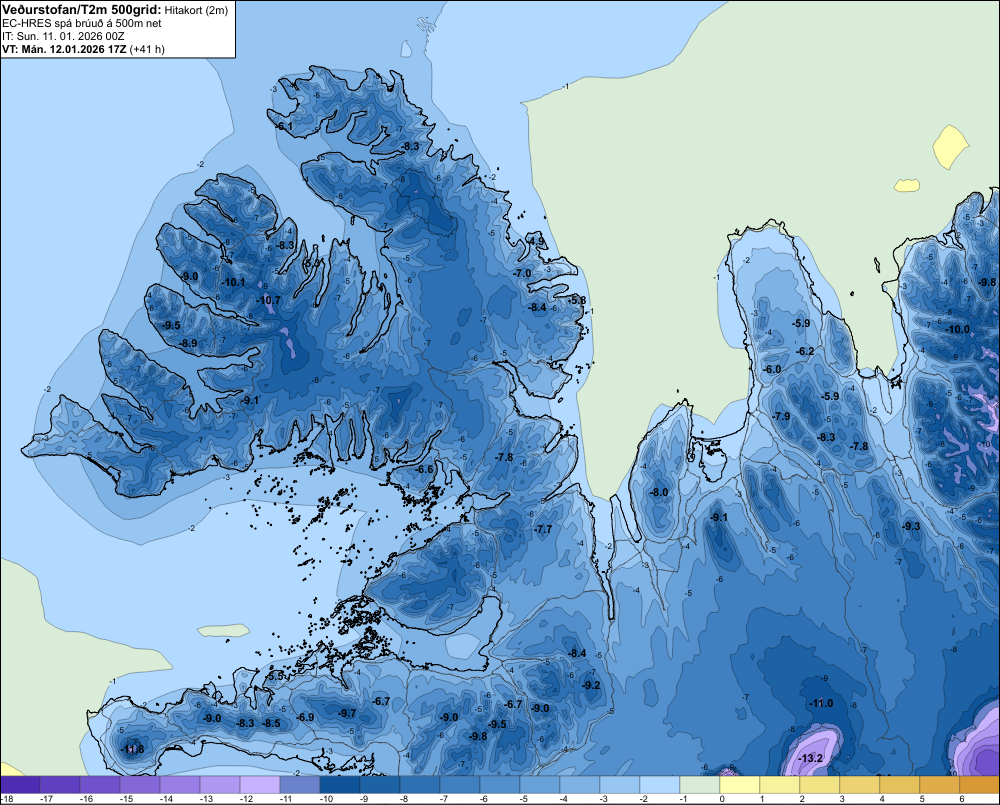Click the -9.7 temperature label

[x=348, y=713]
